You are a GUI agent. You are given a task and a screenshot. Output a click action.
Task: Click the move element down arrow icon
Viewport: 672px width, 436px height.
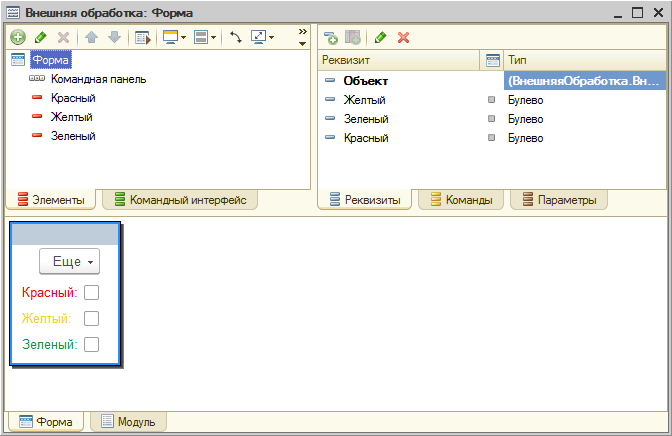tap(113, 37)
